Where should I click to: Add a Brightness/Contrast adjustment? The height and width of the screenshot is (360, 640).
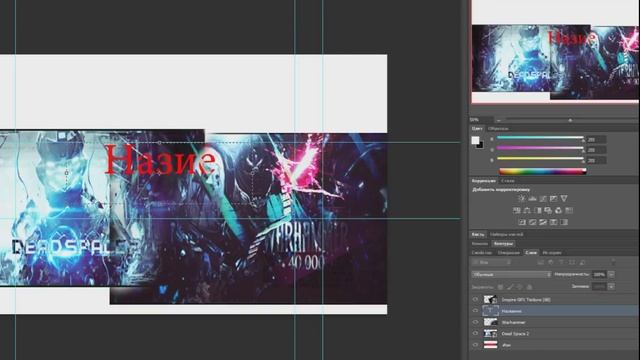pos(522,198)
